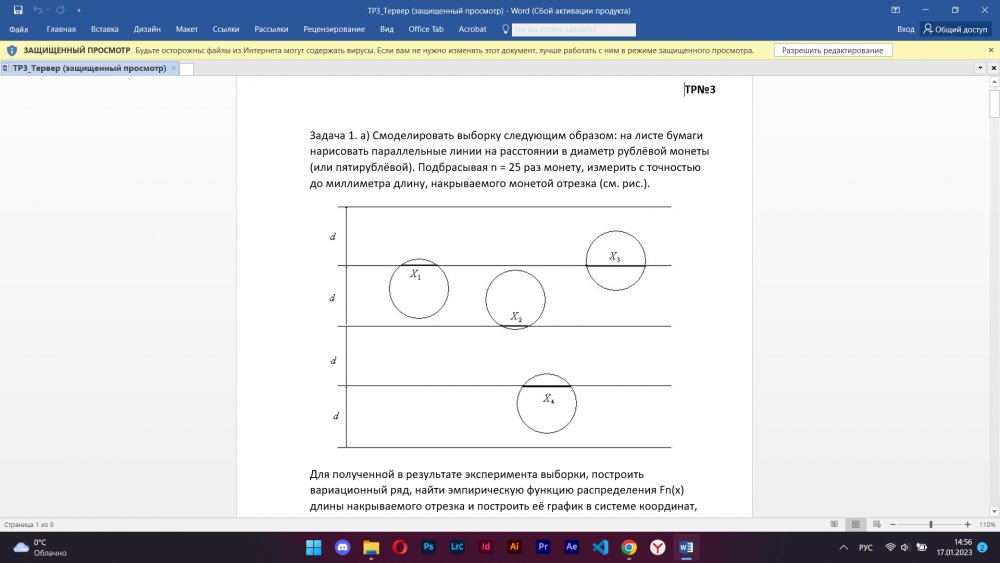
Task: Open the Ссылки ribbon tab
Action: coord(226,29)
